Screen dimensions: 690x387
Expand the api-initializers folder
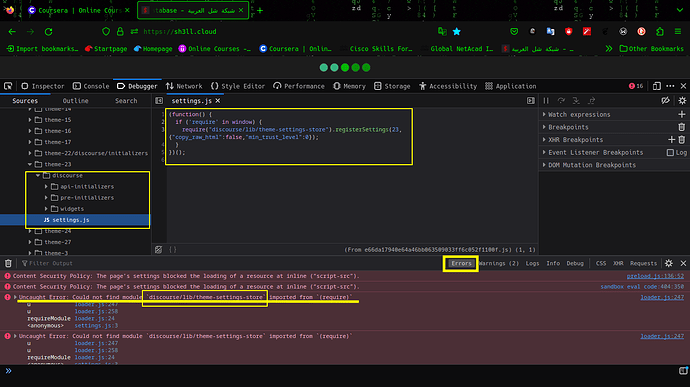pyautogui.click(x=46, y=187)
